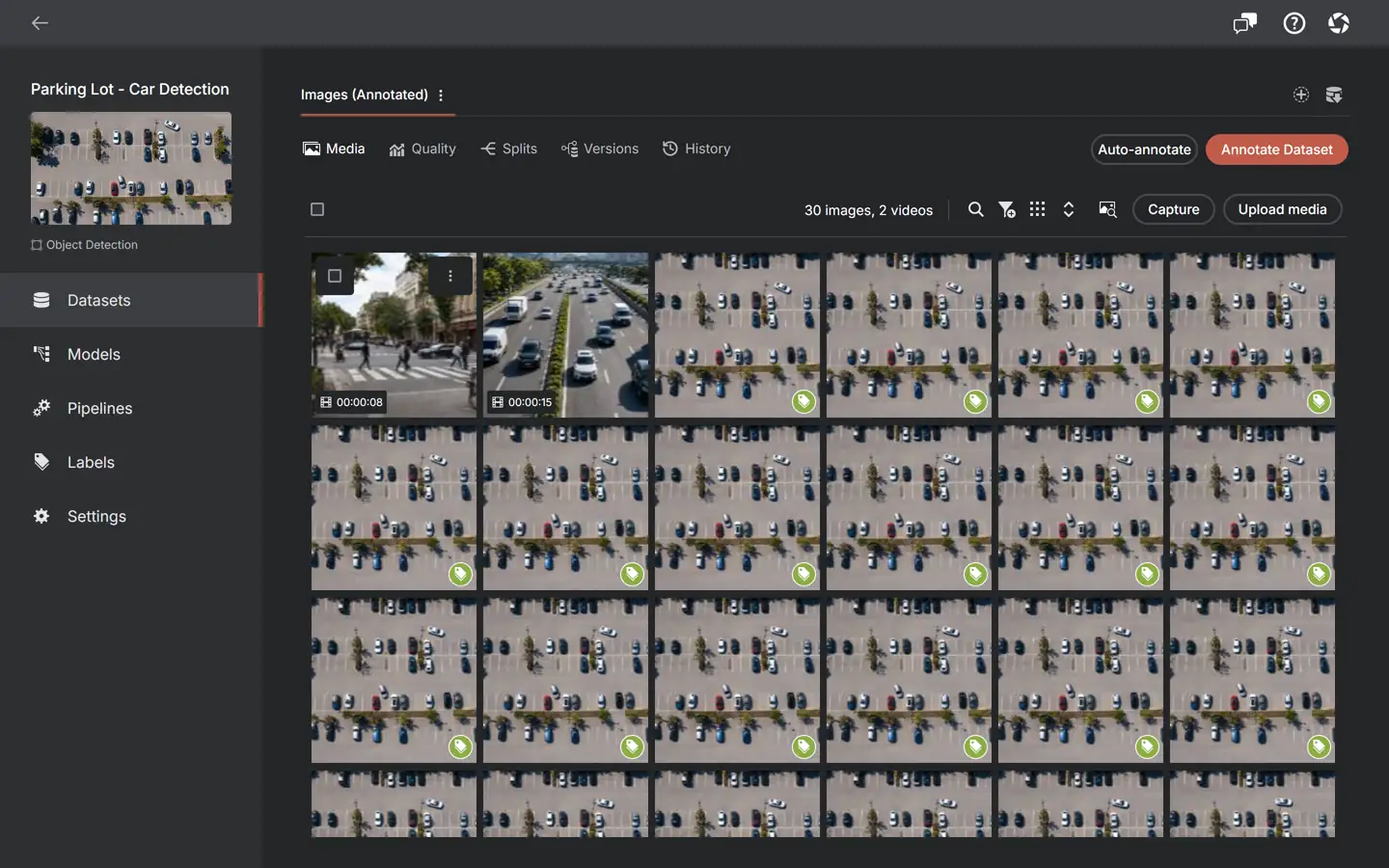
Task: Open Datasets in the sidebar
Action: (x=131, y=300)
